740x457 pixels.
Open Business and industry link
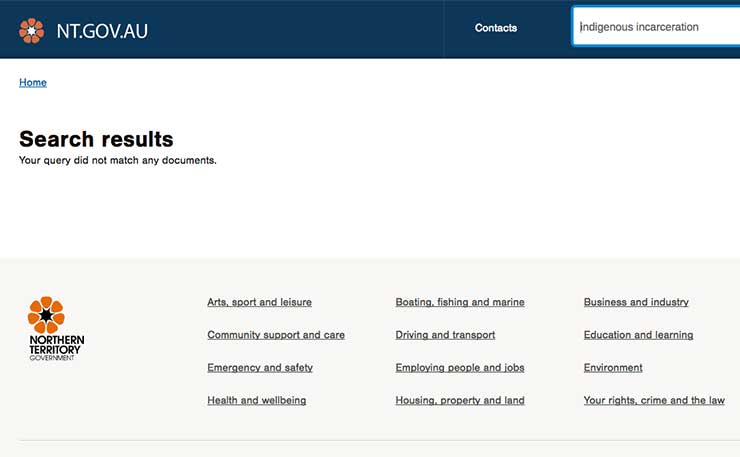636,302
